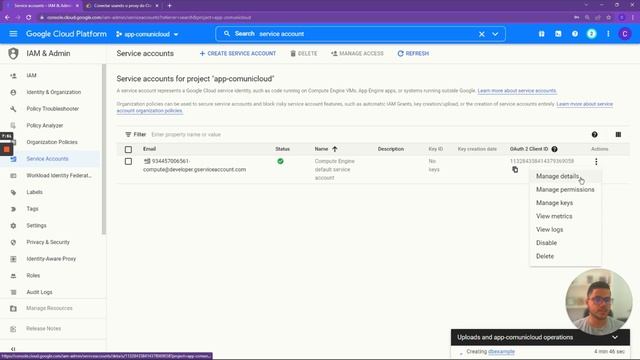Open Audit Logs in sidebar
This screenshot has height=360, width=640.
point(39,292)
